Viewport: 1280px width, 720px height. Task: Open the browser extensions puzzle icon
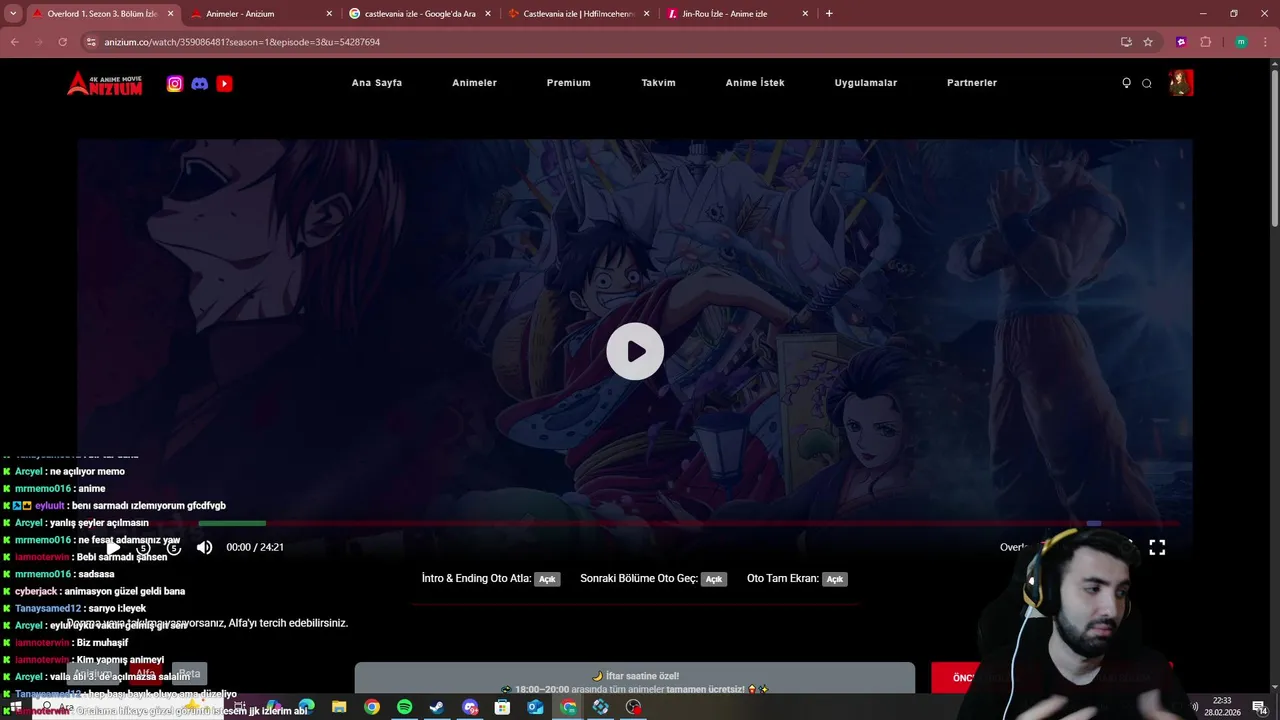pos(1205,42)
